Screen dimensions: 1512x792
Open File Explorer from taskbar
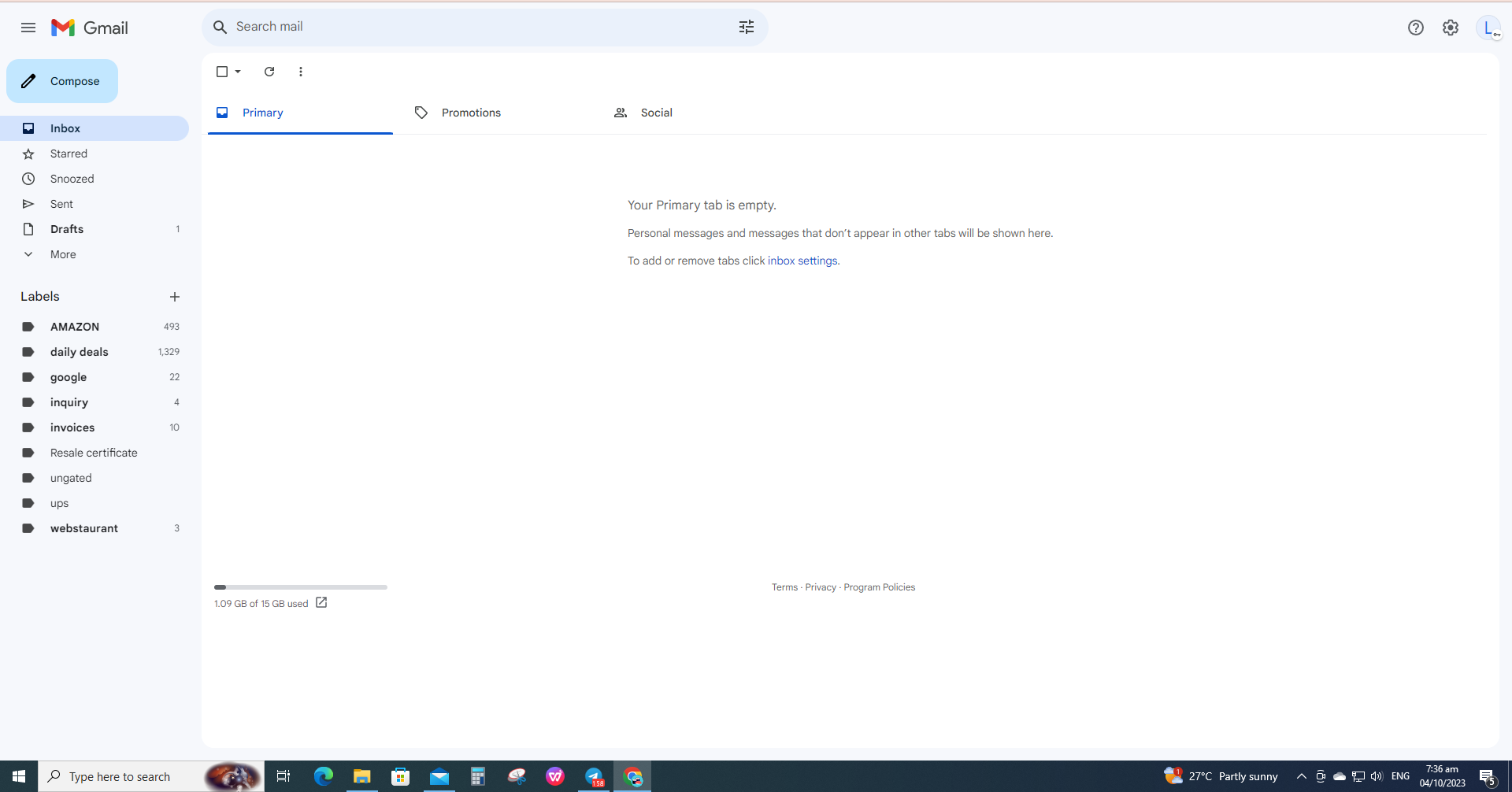[x=361, y=776]
